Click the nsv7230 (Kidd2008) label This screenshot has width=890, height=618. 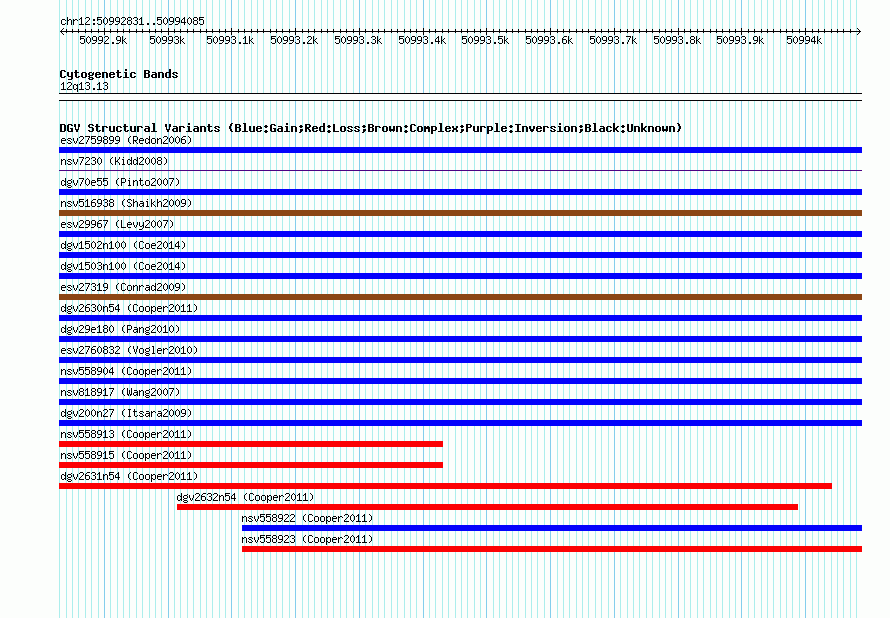114,161
